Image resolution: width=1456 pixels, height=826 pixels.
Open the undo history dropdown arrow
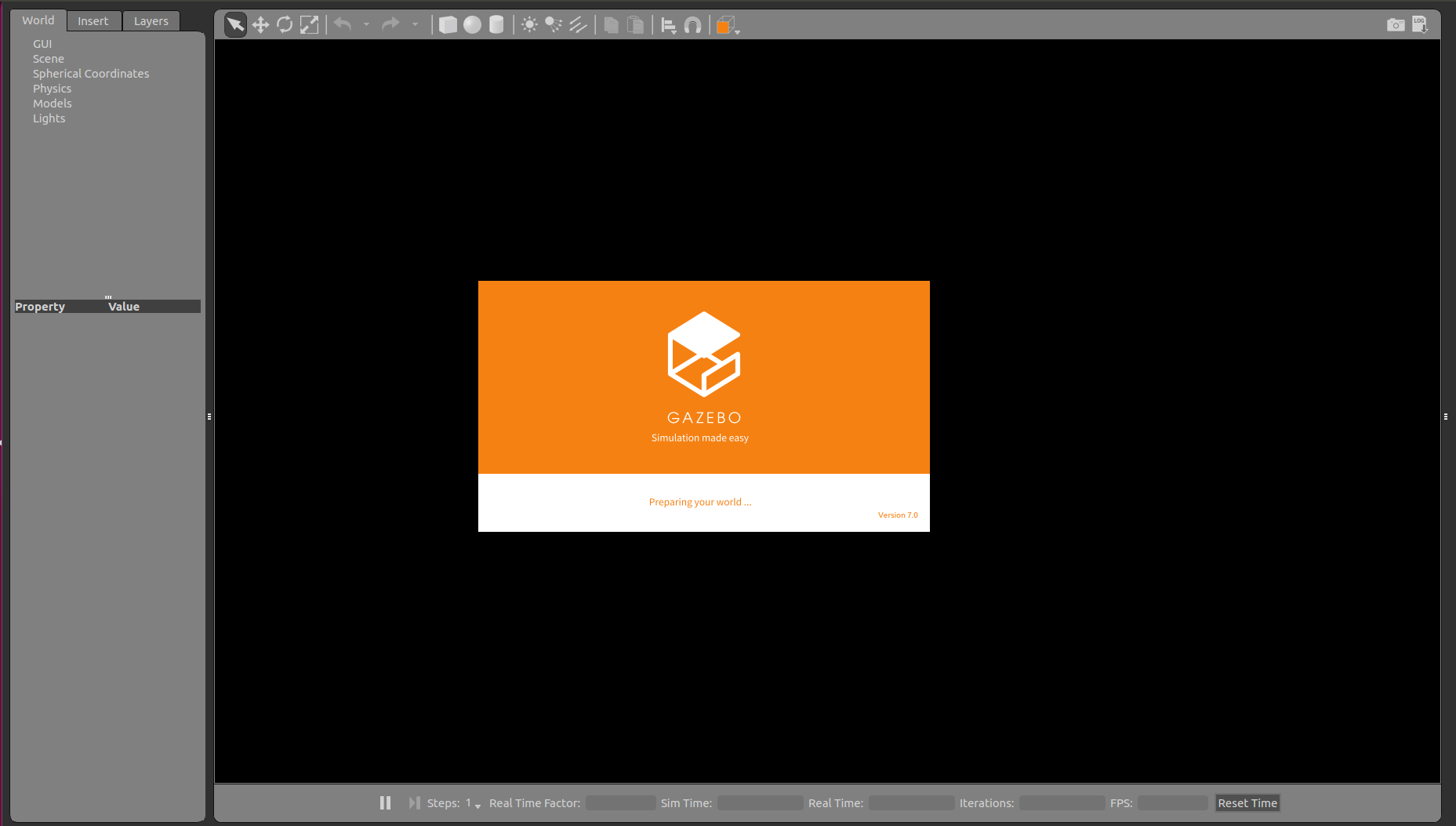[x=366, y=25]
